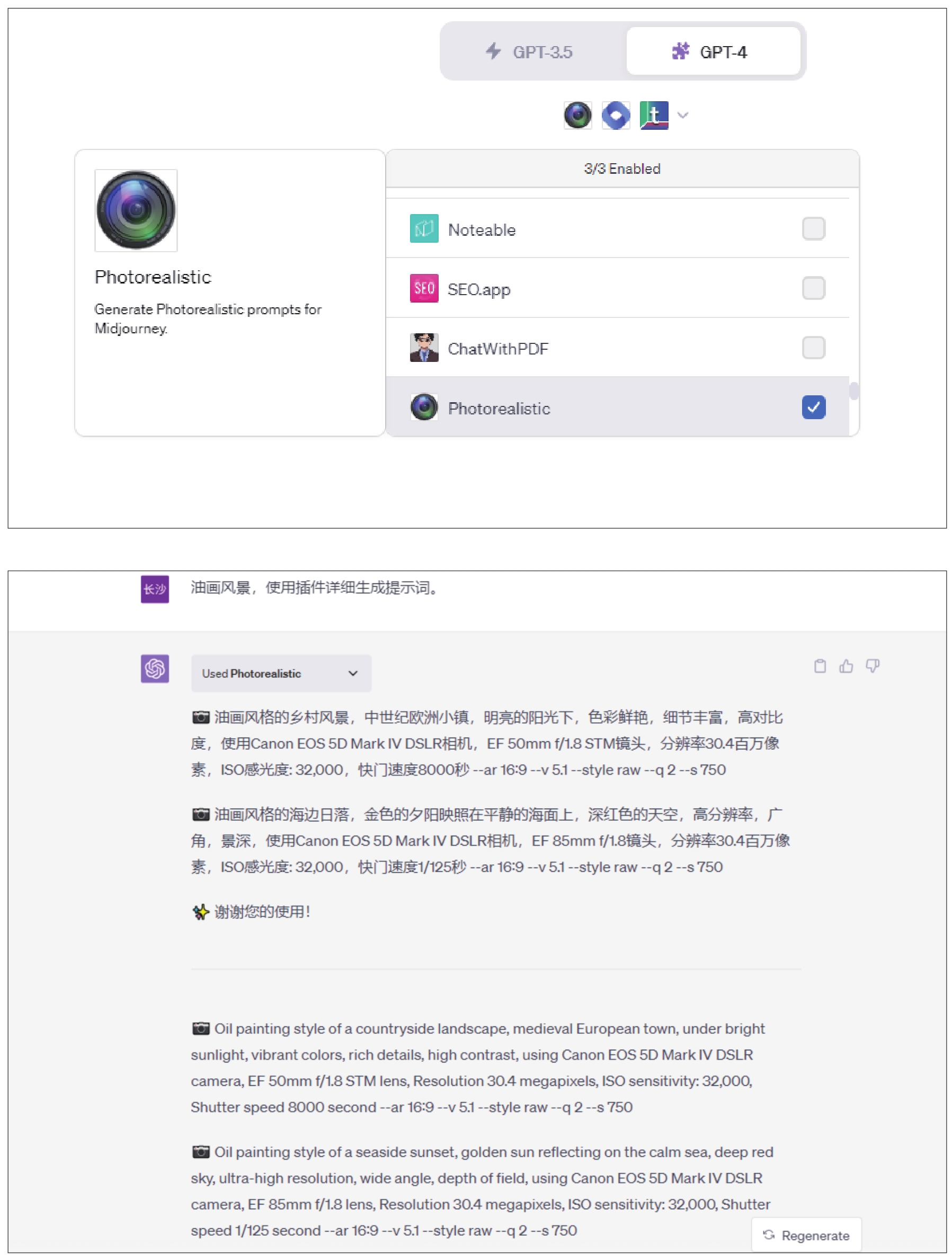Click the Regenerate button
Screen dimensions: 952x1258
coord(806,1235)
